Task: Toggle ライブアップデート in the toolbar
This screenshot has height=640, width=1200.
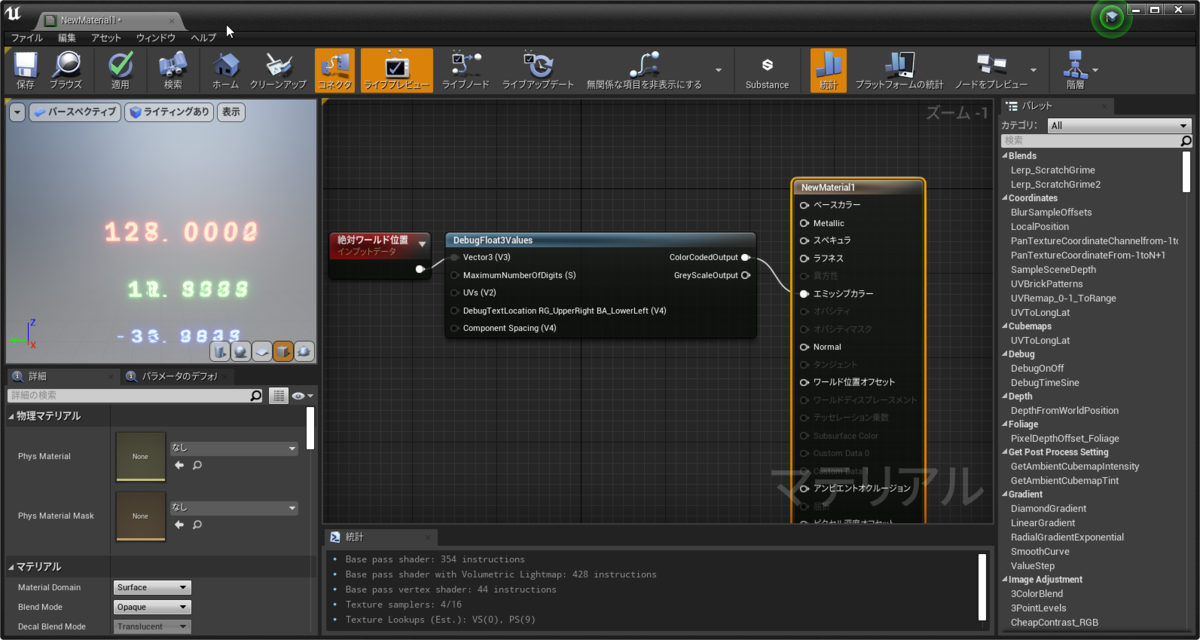Action: pyautogui.click(x=538, y=70)
